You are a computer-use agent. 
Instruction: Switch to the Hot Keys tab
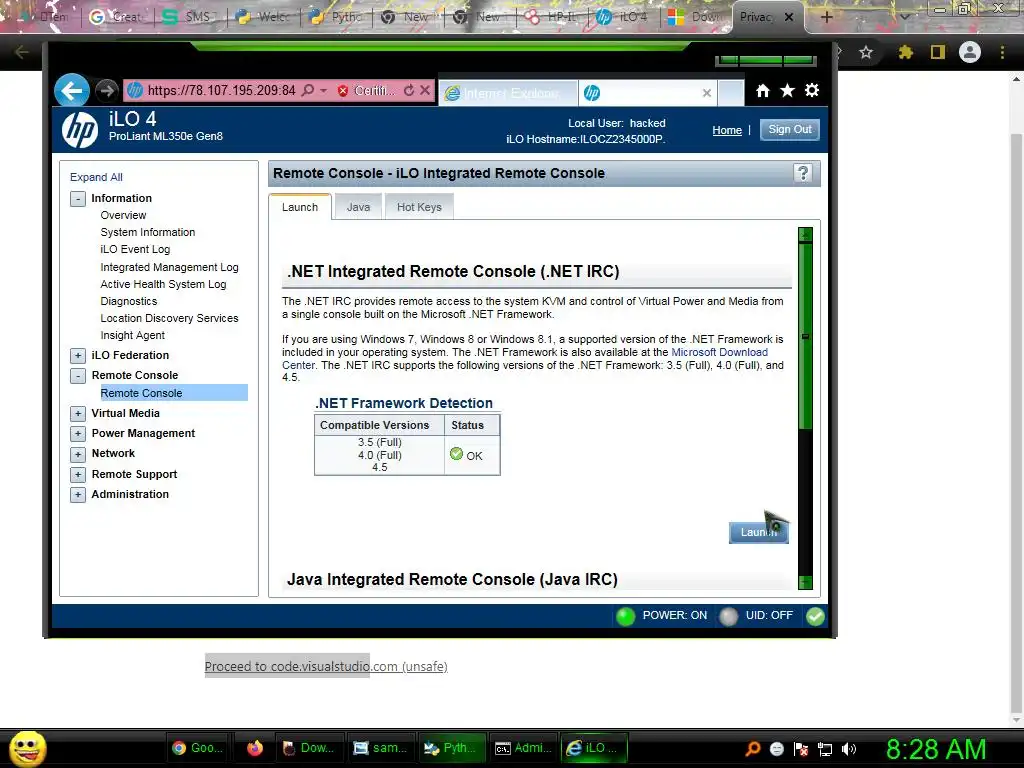click(419, 207)
